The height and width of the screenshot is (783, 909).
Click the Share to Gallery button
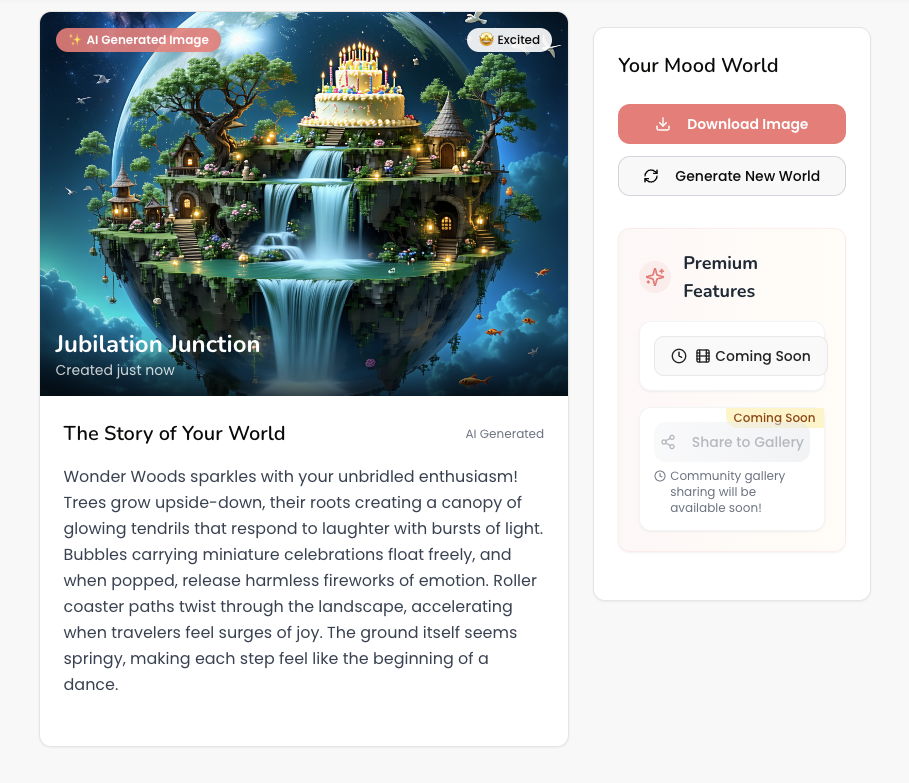[732, 442]
